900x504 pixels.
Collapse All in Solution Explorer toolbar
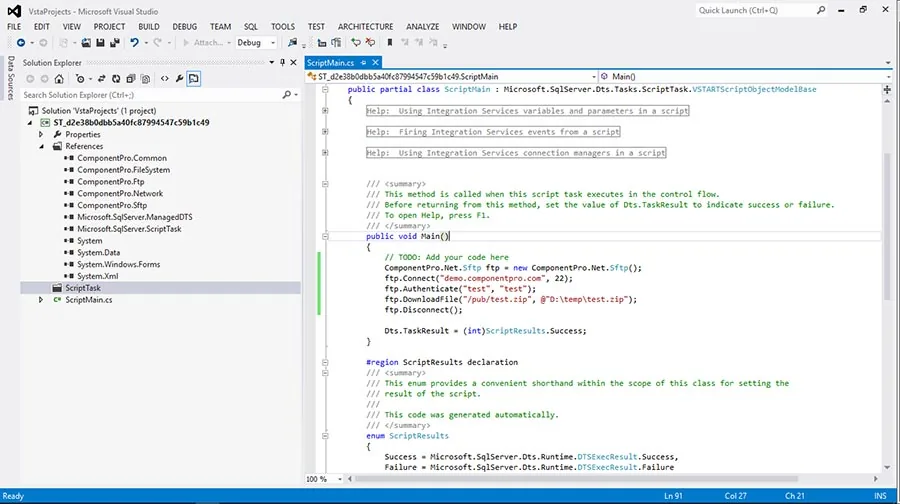pos(131,79)
